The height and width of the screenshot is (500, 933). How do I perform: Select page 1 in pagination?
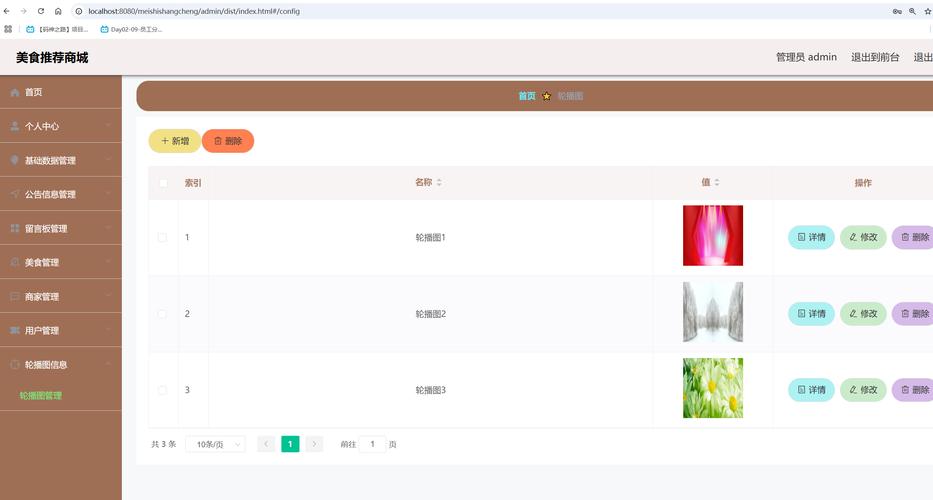290,444
